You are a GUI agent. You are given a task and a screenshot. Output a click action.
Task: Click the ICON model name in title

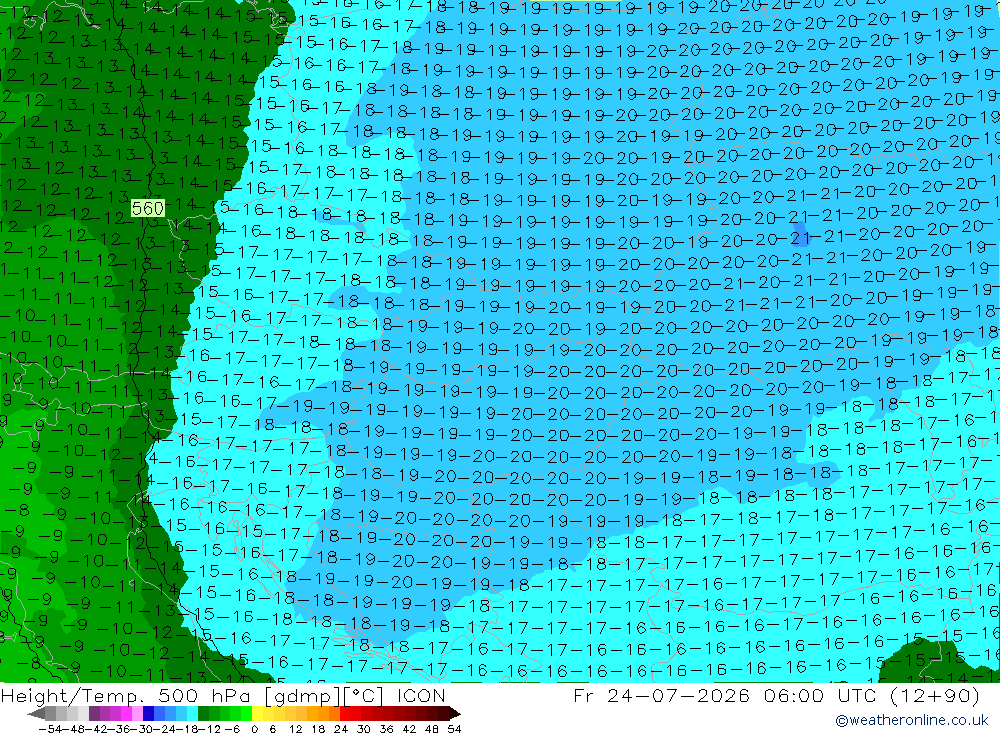click(421, 695)
